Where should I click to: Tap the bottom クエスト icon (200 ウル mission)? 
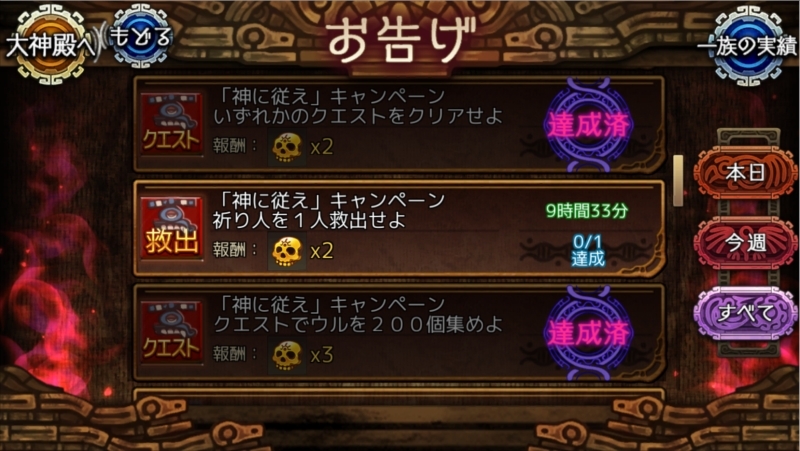(171, 332)
